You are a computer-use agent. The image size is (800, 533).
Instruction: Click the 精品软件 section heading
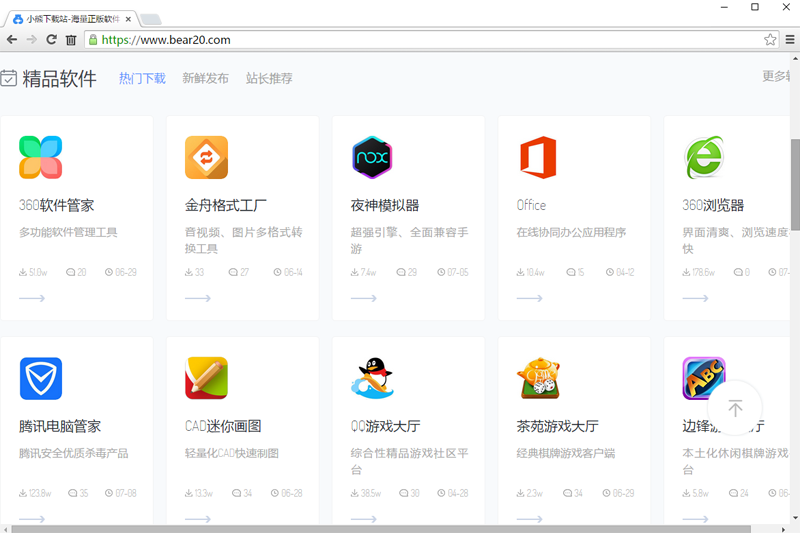pyautogui.click(x=59, y=79)
